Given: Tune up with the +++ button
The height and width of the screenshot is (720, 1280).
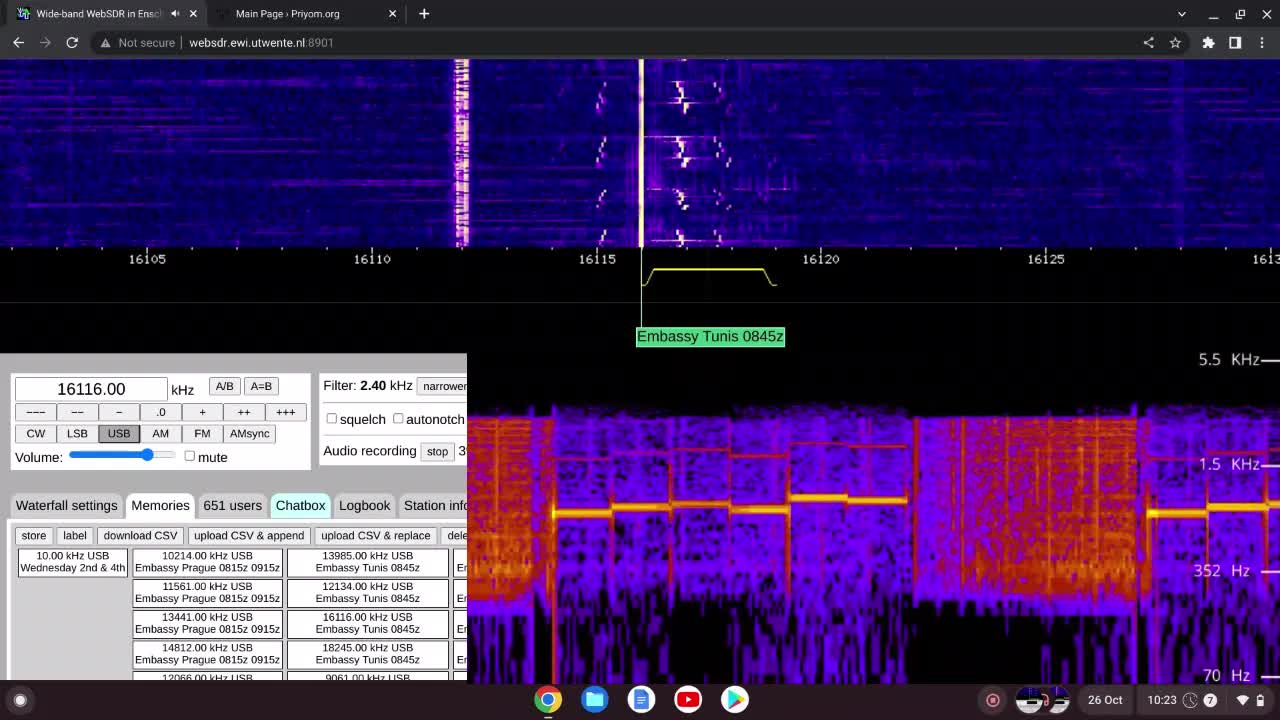Looking at the screenshot, I should click(286, 412).
